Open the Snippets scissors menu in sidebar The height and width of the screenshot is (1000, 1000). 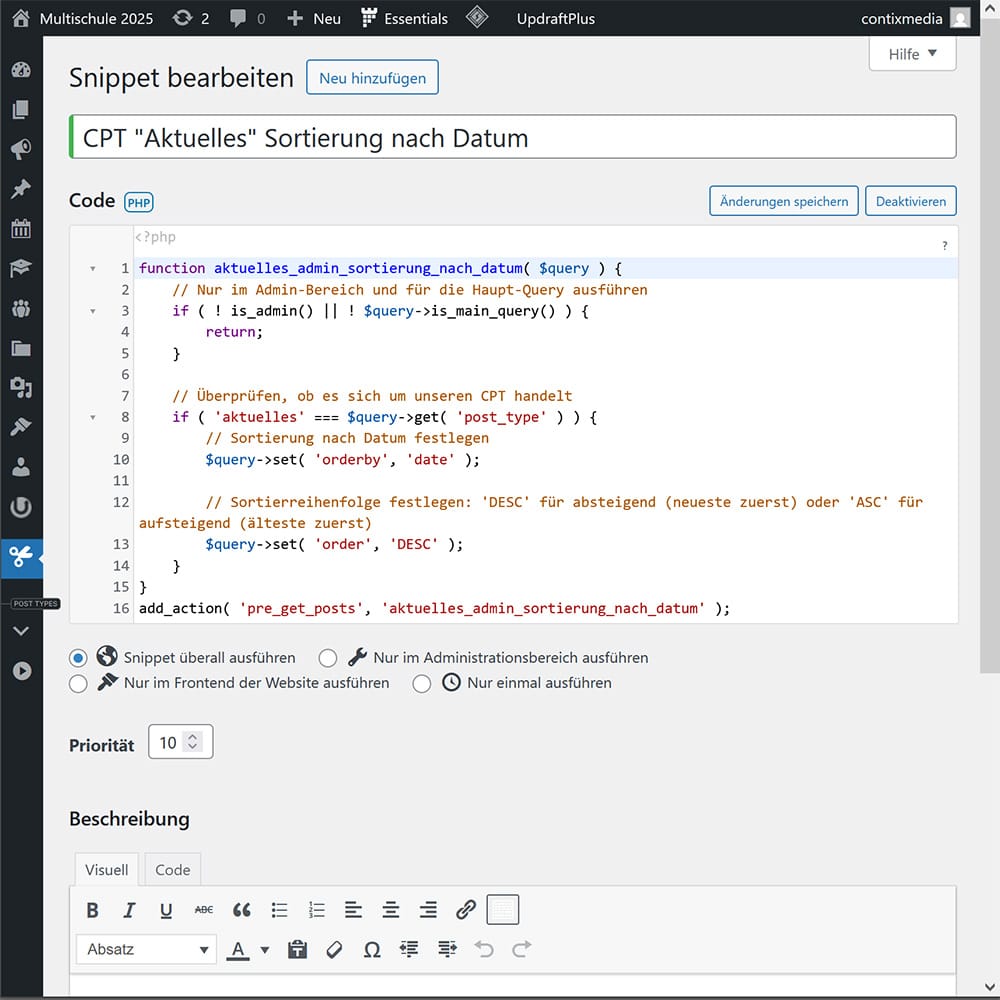point(21,556)
